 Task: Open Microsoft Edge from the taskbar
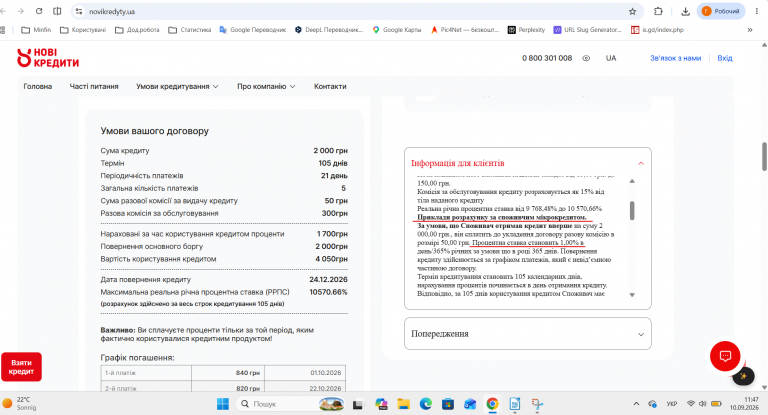coord(426,404)
